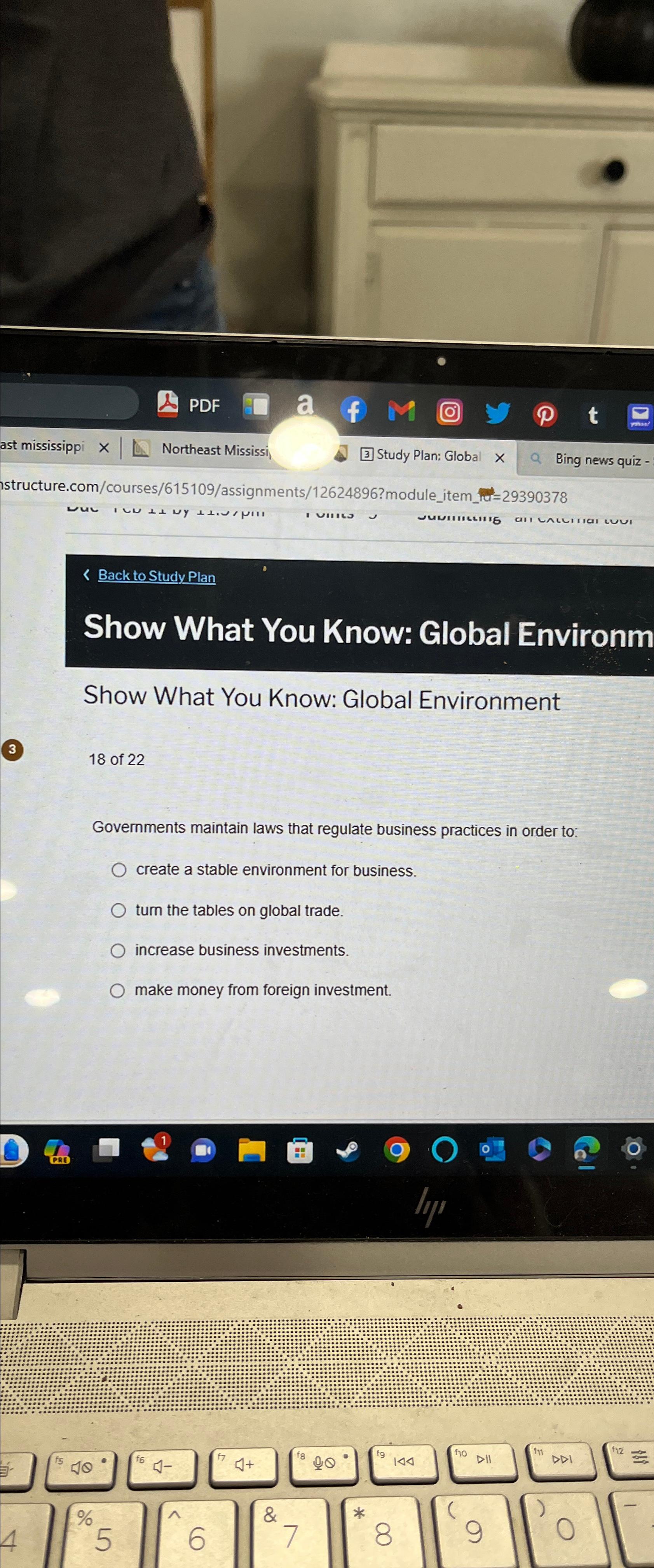654x1568 pixels.
Task: Open the Pinterest bookmark icon
Action: tap(545, 415)
